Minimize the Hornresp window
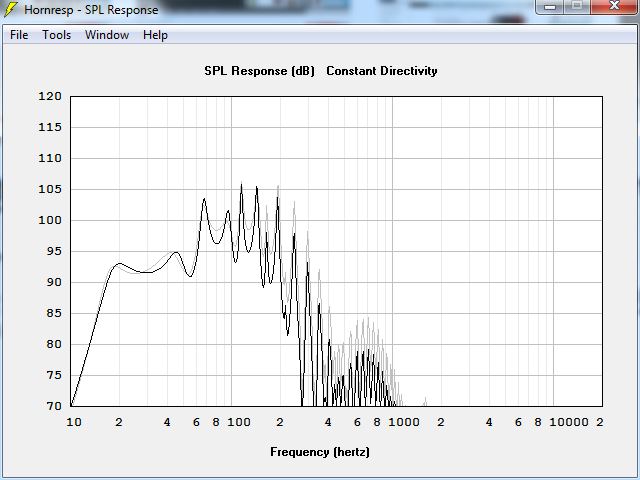This screenshot has width=640, height=480. 550,6
